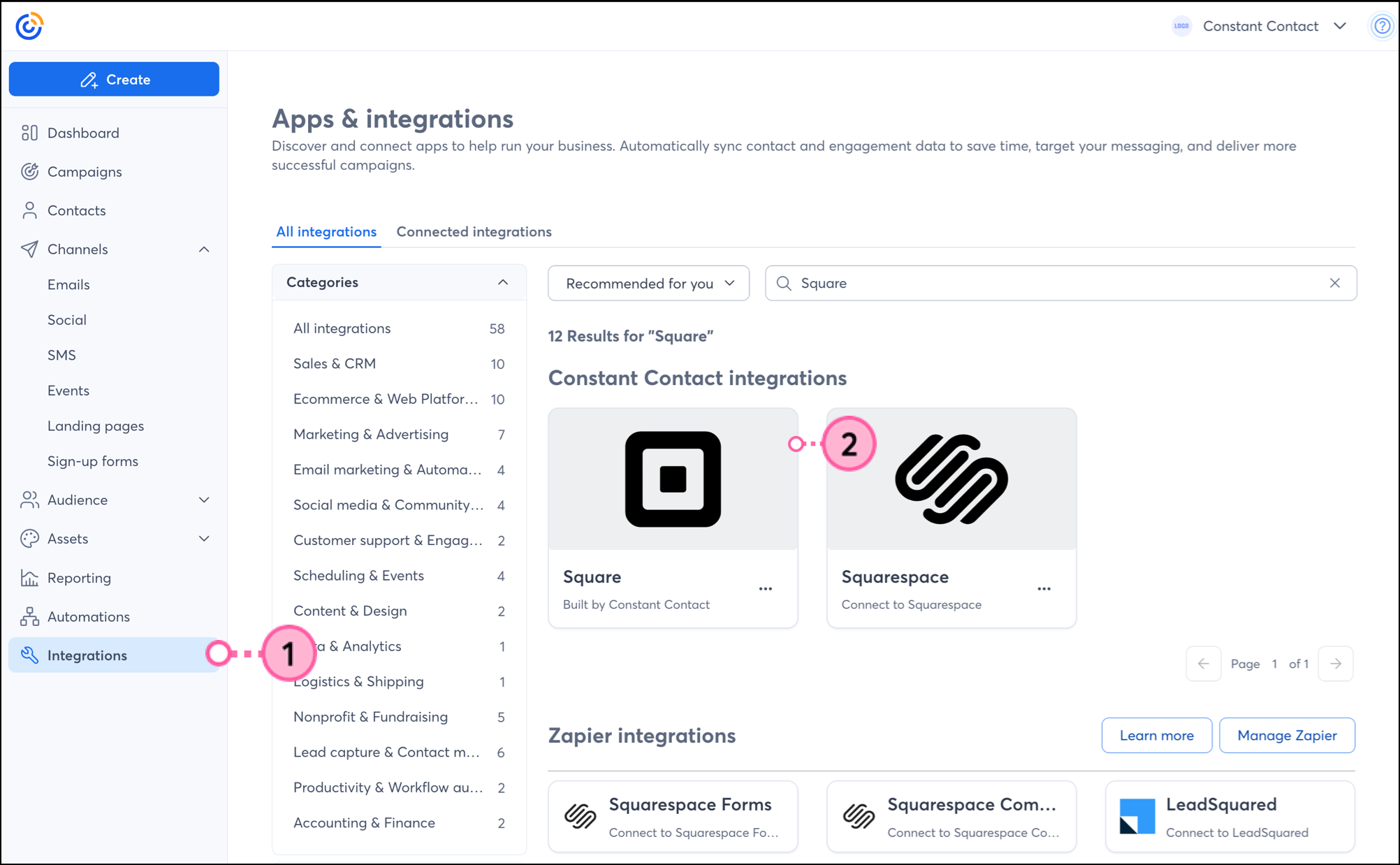Click the search magnifier icon
Image resolution: width=1400 pixels, height=865 pixels.
pyautogui.click(x=784, y=283)
